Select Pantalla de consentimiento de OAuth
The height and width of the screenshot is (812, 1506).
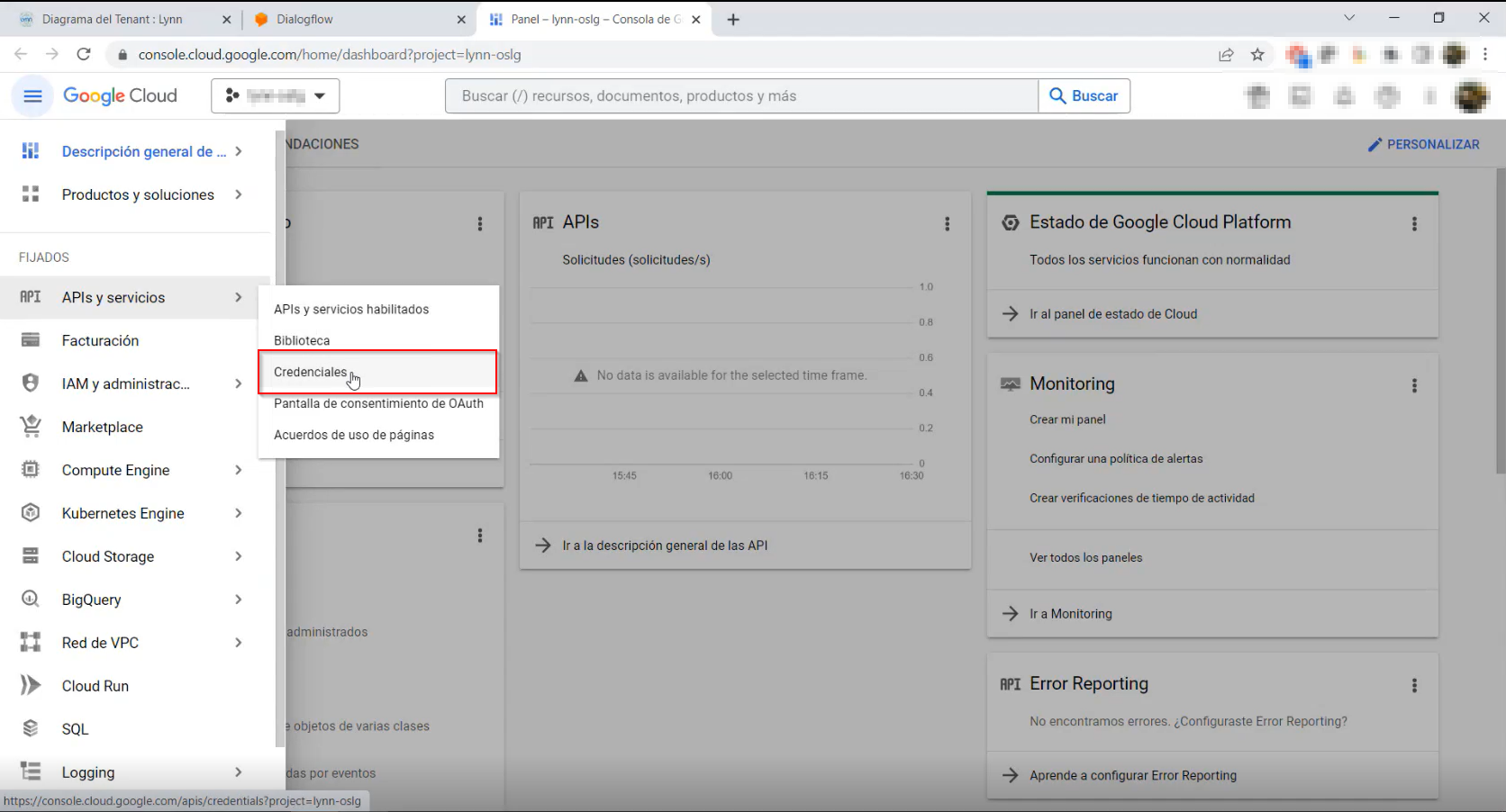point(378,403)
